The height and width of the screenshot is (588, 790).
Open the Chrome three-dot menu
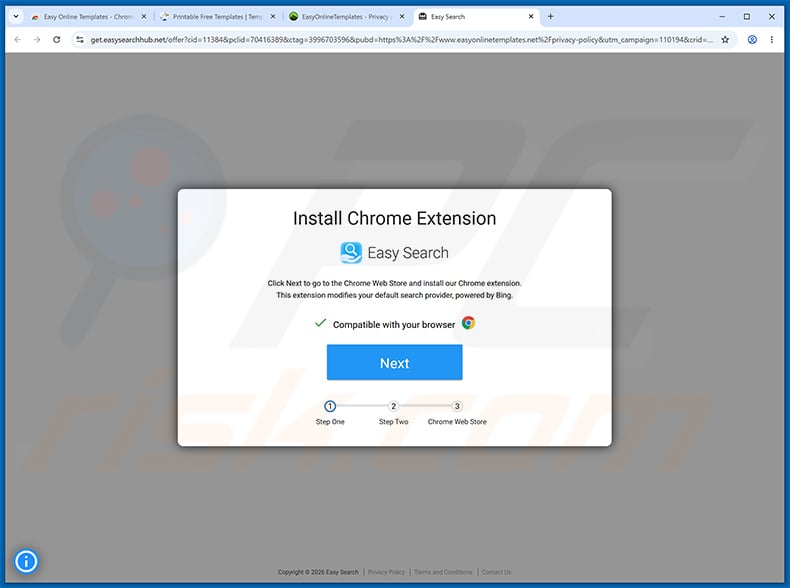pos(771,39)
